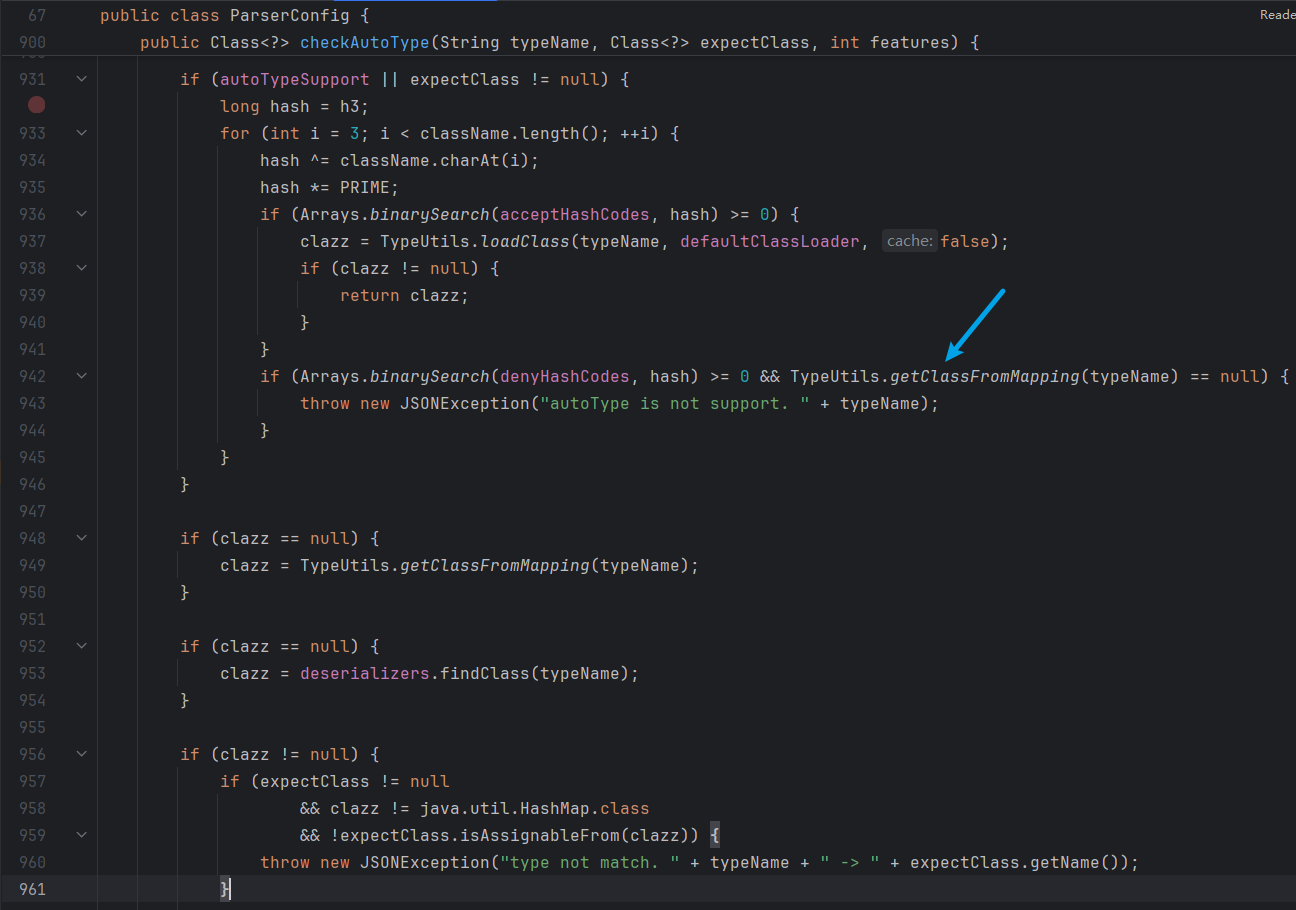Click JSONException on line 943

(x=464, y=403)
